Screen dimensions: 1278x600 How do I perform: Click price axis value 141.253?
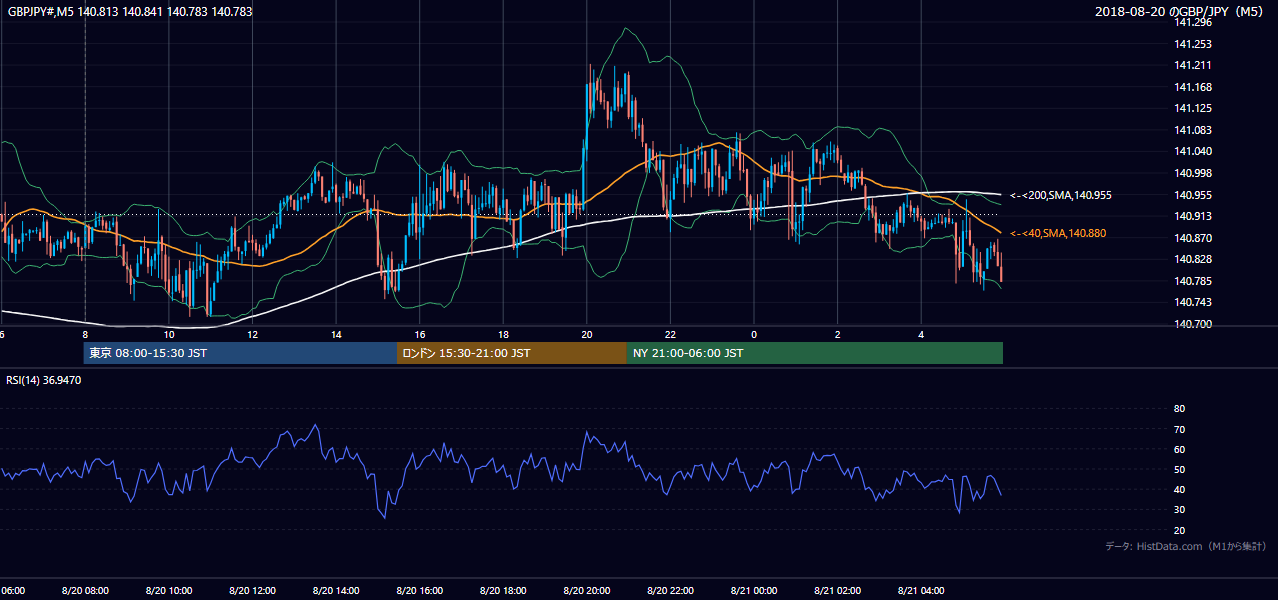click(1193, 44)
